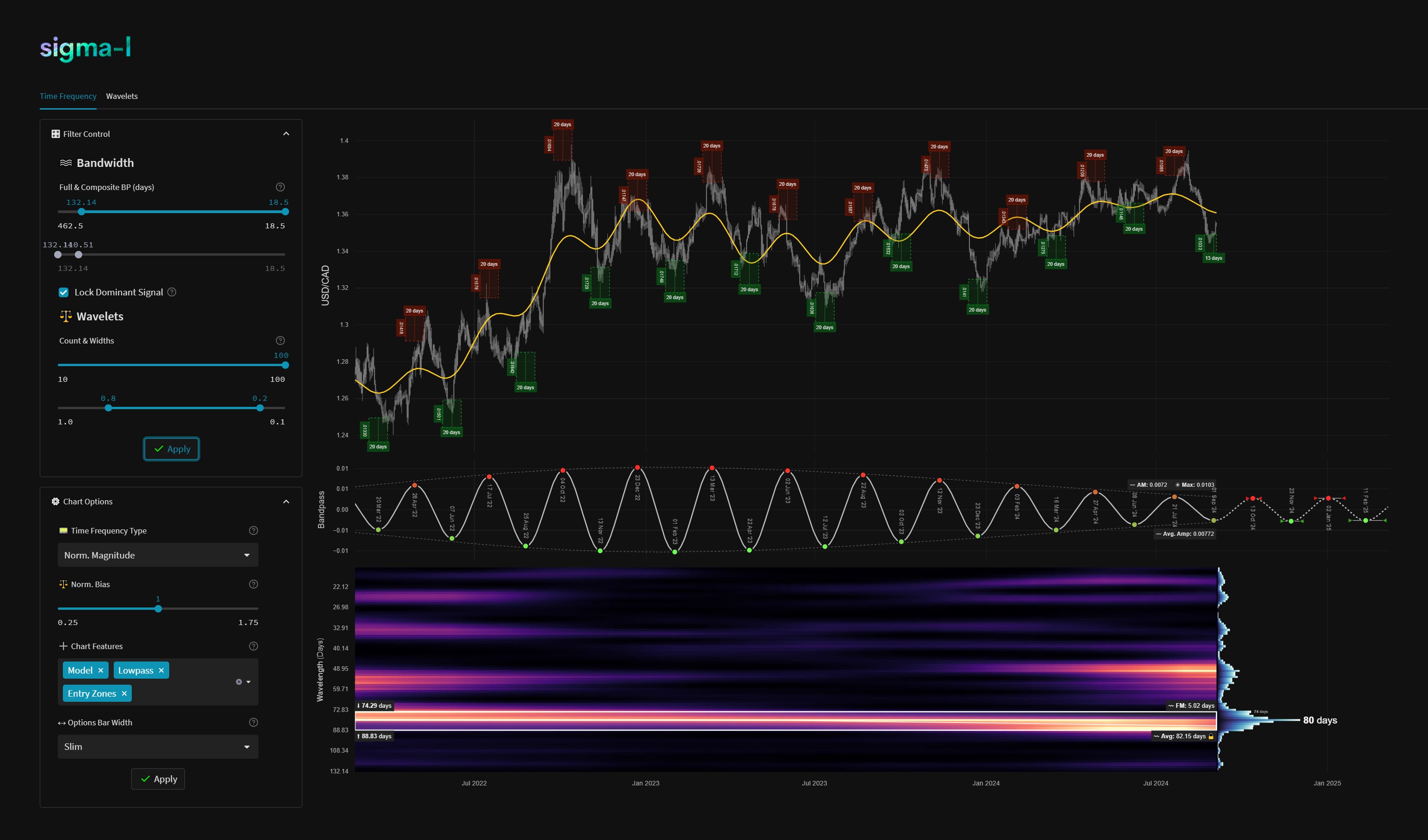The image size is (1428, 840).
Task: Click the 01 Feb 23 bandpass trough marker
Action: (x=675, y=552)
